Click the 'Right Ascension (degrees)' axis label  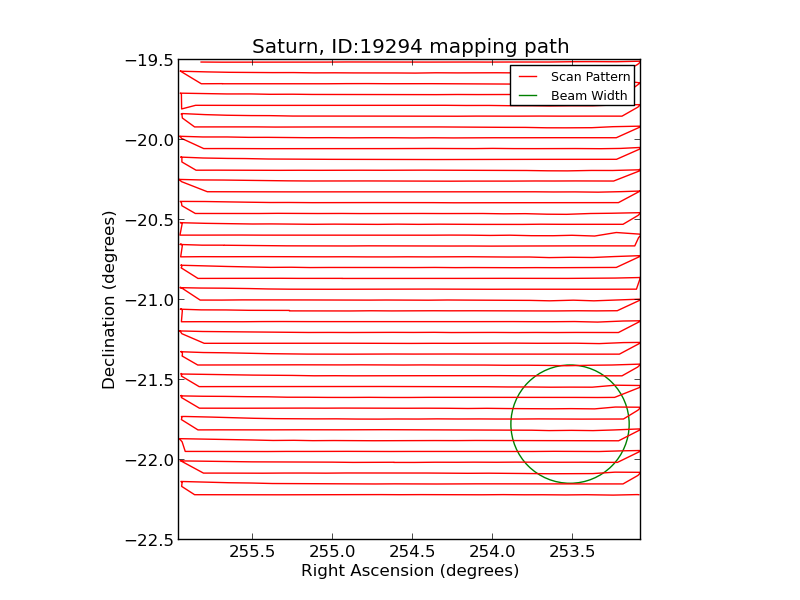click(410, 570)
